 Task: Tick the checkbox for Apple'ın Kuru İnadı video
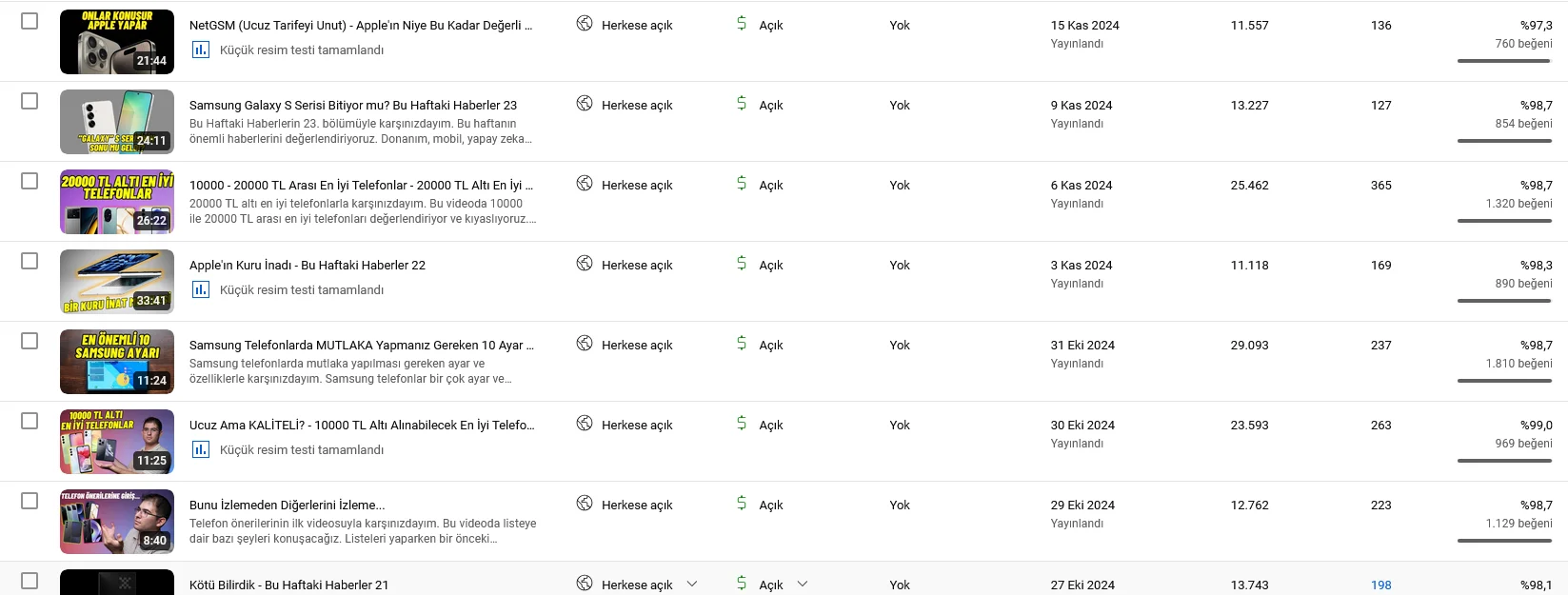(30, 261)
